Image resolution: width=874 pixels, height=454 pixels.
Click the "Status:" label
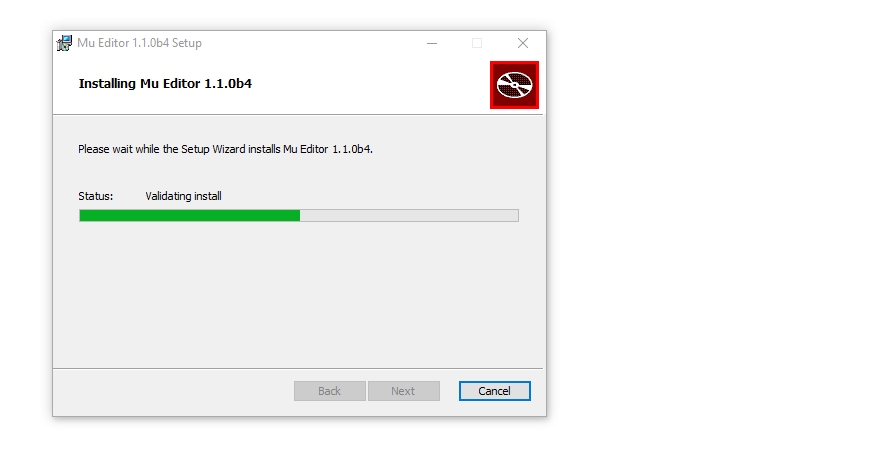(x=95, y=196)
